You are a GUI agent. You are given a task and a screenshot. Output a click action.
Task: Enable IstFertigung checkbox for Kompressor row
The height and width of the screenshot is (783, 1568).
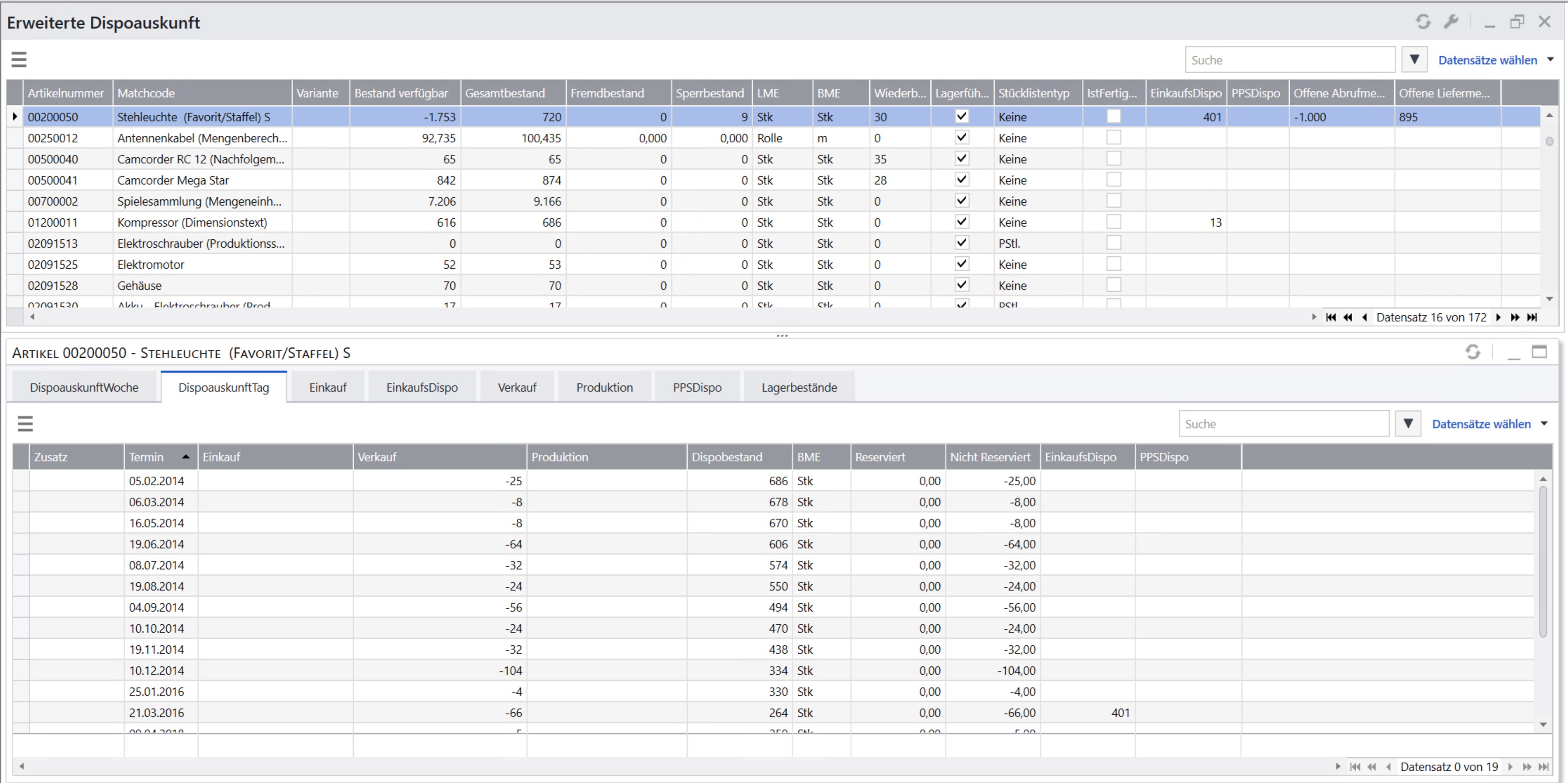tap(1113, 222)
